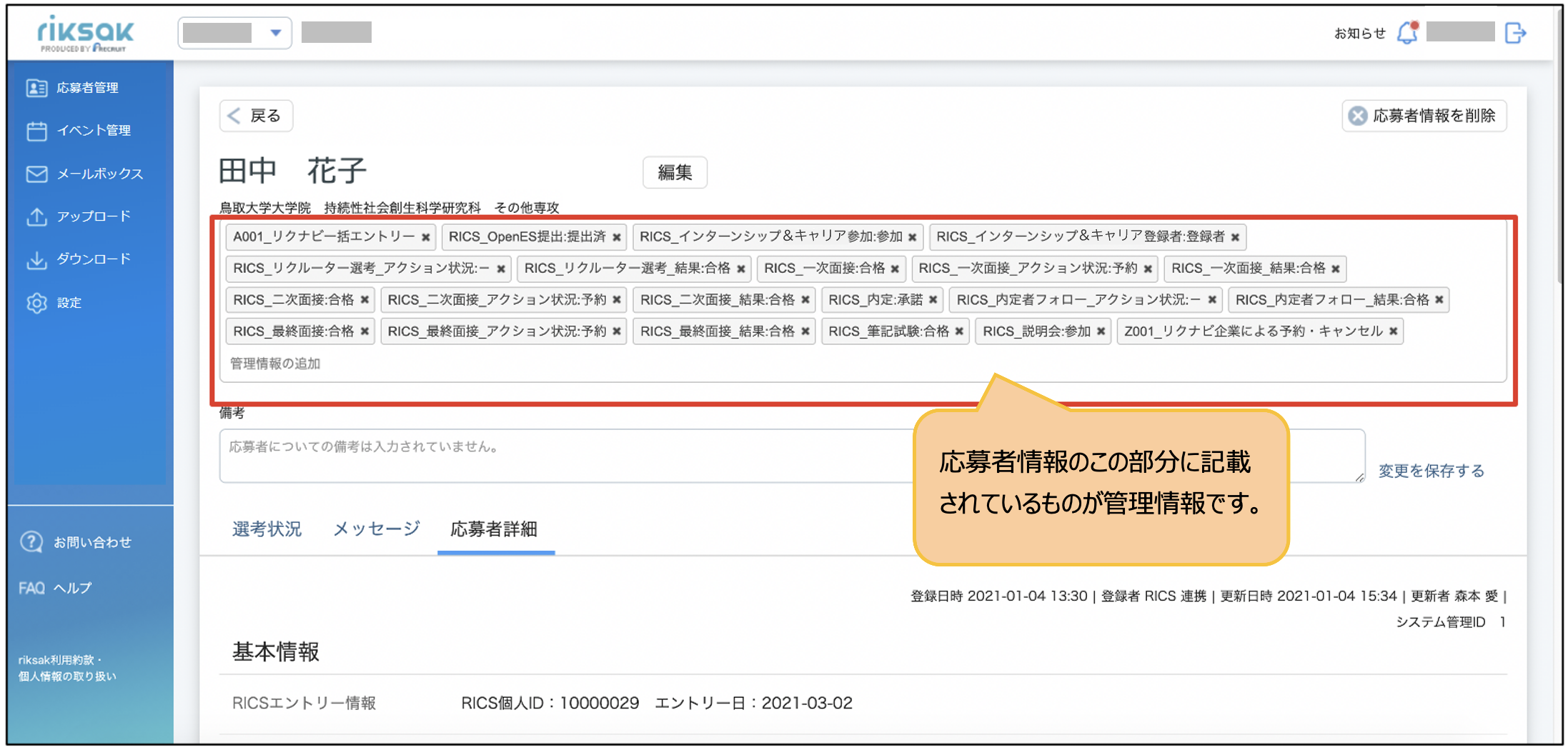Open 設定 gear icon
The height and width of the screenshot is (750, 1568).
click(x=36, y=303)
